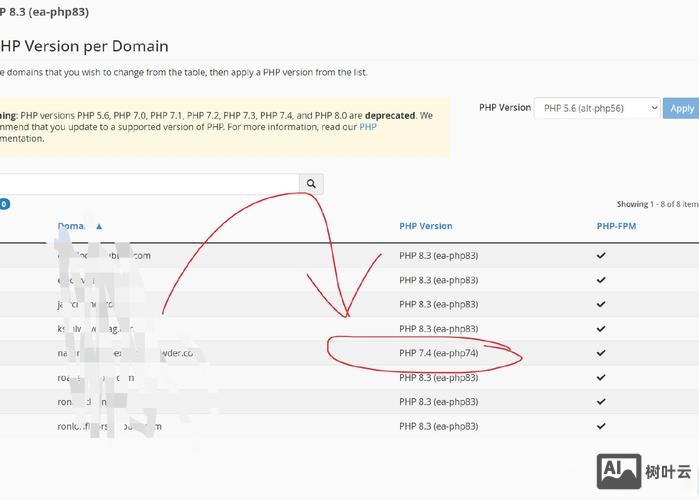Click the PHP 8.3 version in the last row
The height and width of the screenshot is (500, 699).
438,426
